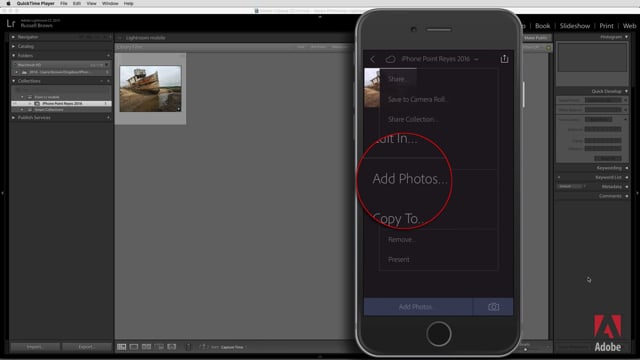This screenshot has width=640, height=360.
Task: Expand the Keyword List panel
Action: pyautogui.click(x=627, y=177)
